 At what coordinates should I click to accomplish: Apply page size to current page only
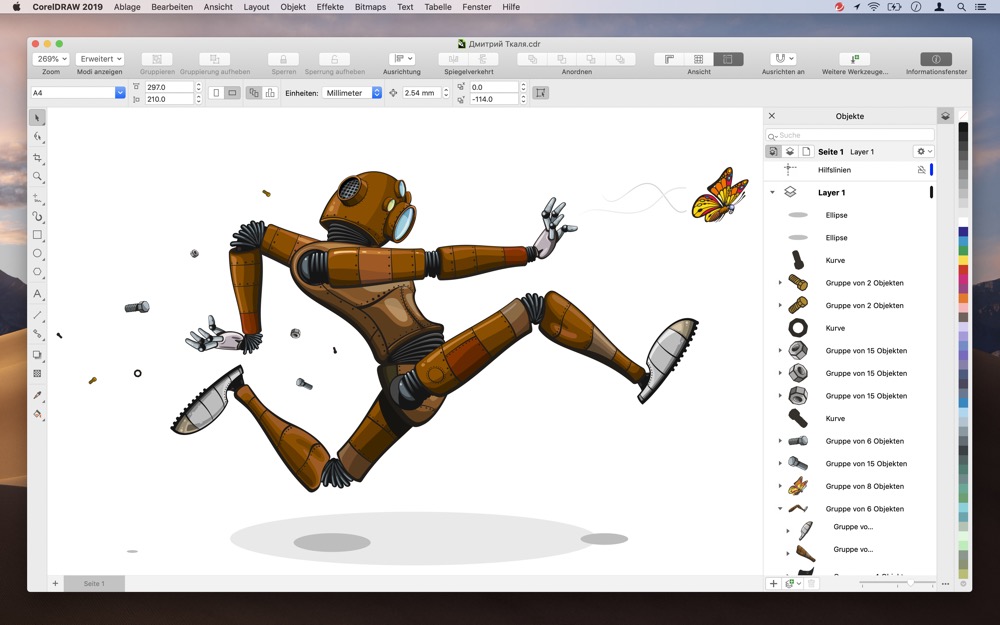[x=270, y=92]
